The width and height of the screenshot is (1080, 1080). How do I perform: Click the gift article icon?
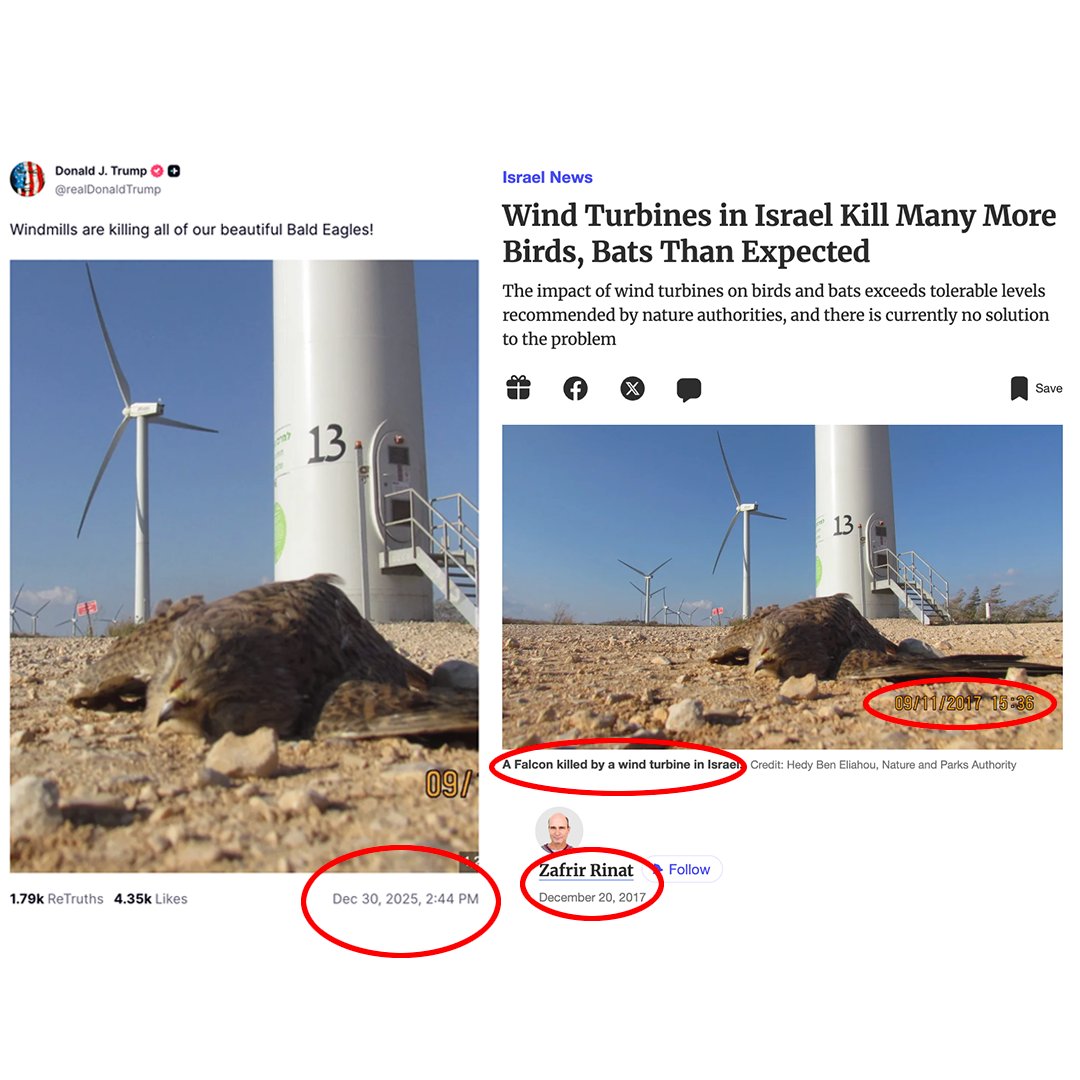click(x=518, y=388)
